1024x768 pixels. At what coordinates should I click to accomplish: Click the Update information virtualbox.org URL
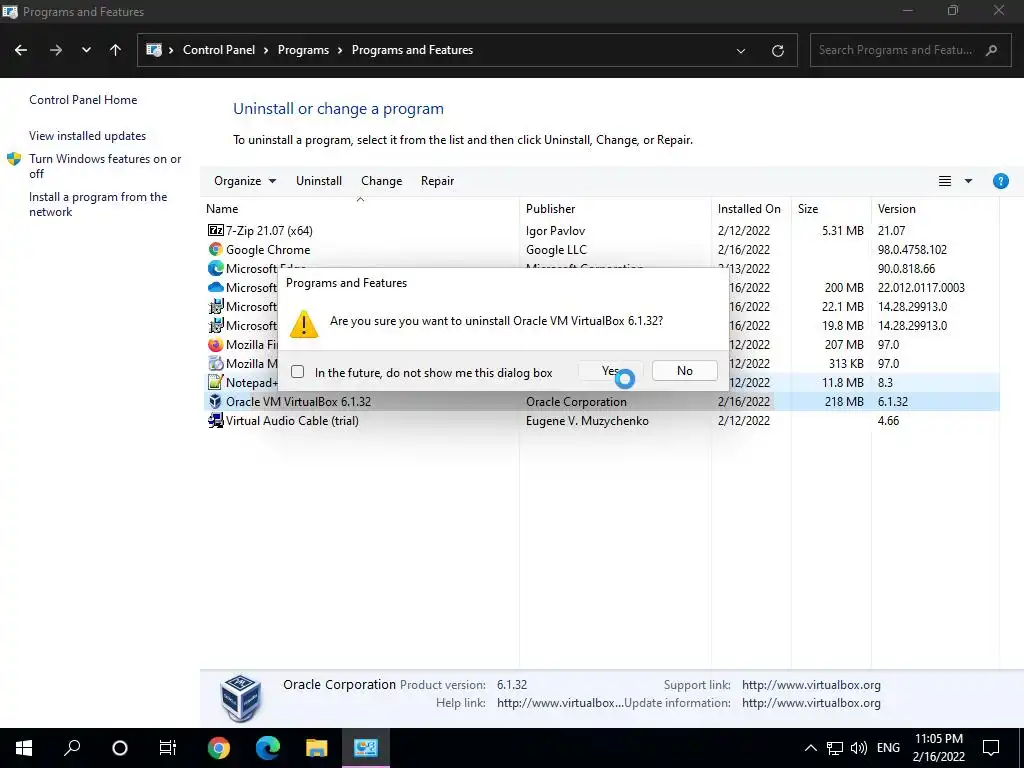811,703
